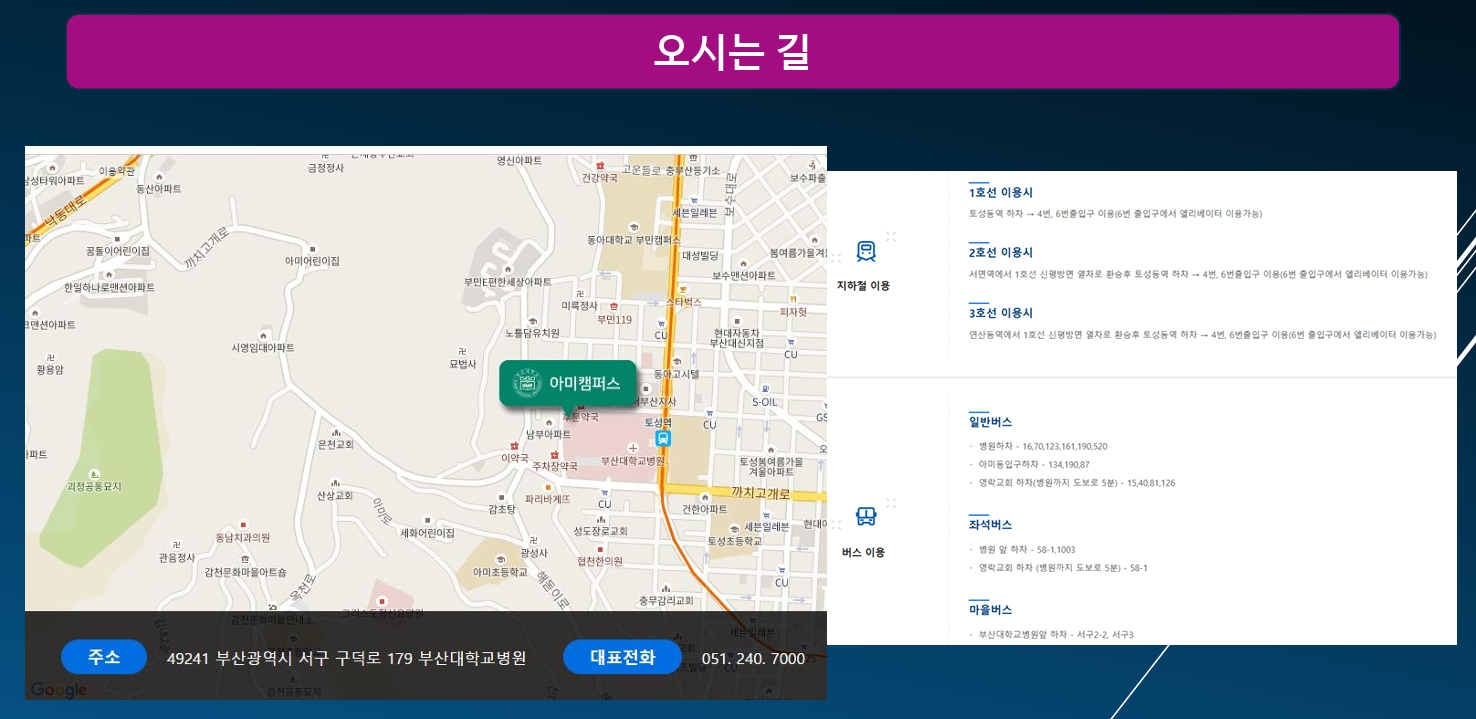Click the 버스 이용 label
Image resolution: width=1476 pixels, height=719 pixels.
[x=863, y=552]
